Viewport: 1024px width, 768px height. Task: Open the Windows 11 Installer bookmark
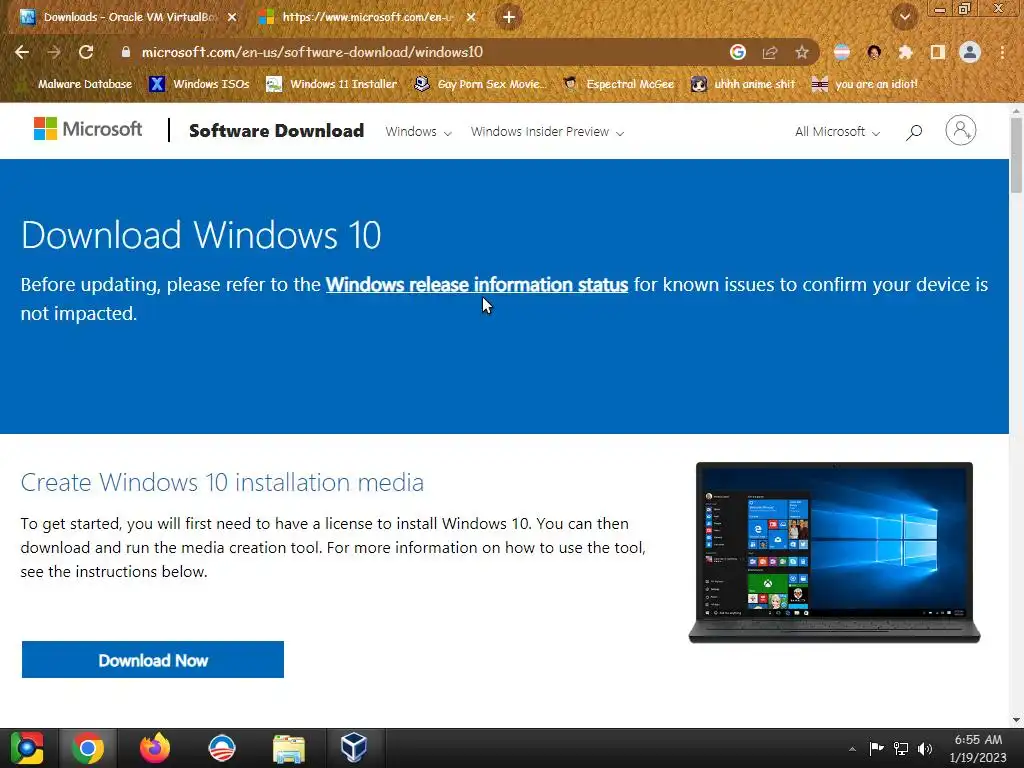pyautogui.click(x=332, y=84)
